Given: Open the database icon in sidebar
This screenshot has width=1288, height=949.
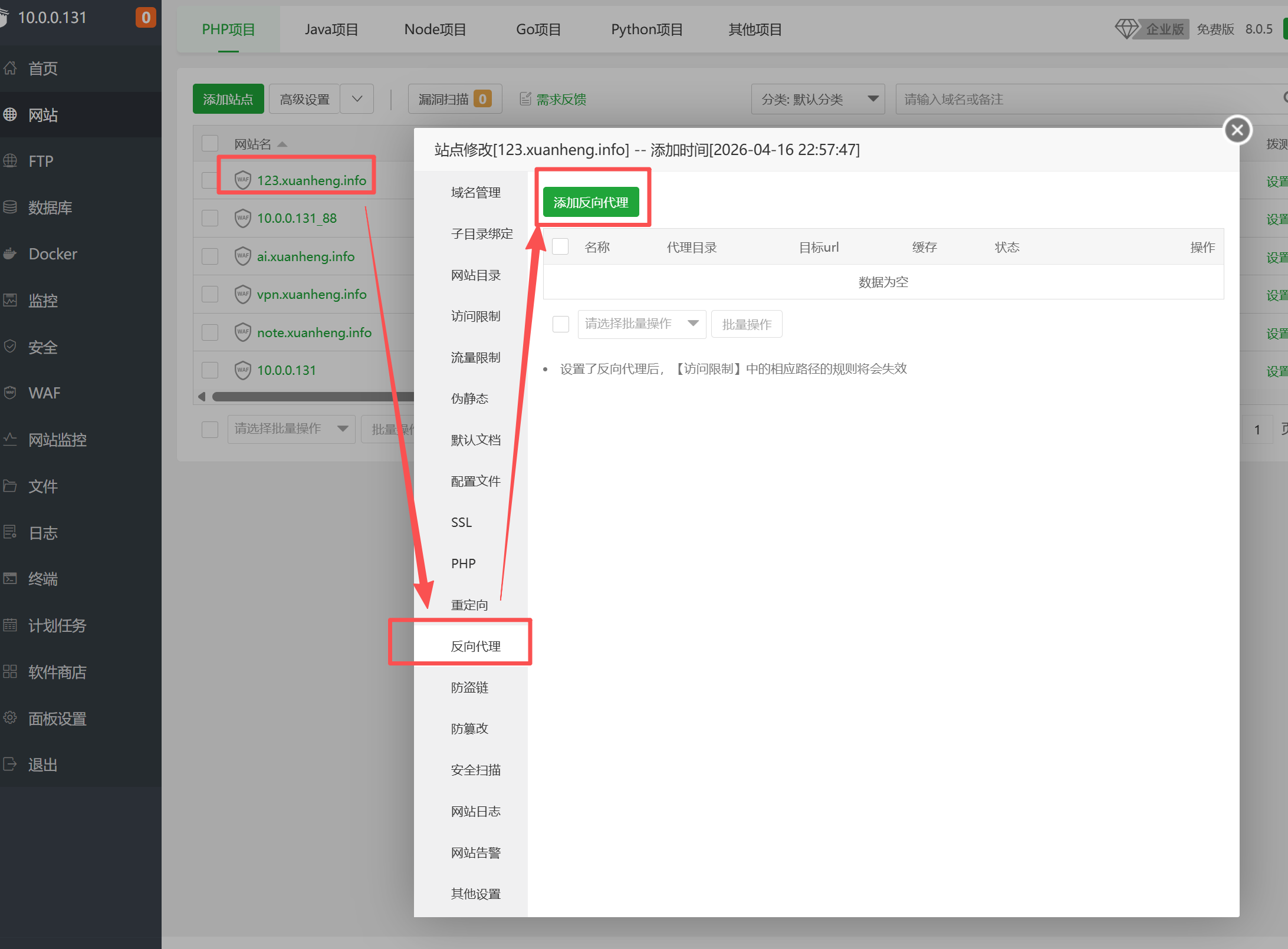Looking at the screenshot, I should pyautogui.click(x=10, y=207).
